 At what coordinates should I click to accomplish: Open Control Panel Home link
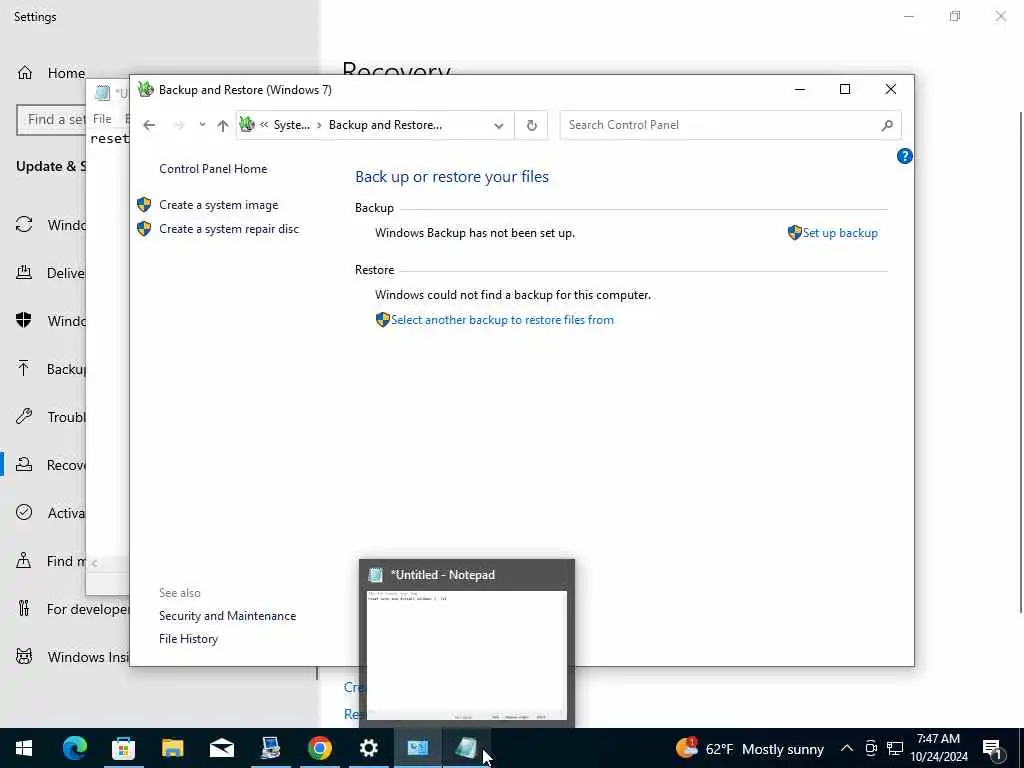tap(213, 168)
